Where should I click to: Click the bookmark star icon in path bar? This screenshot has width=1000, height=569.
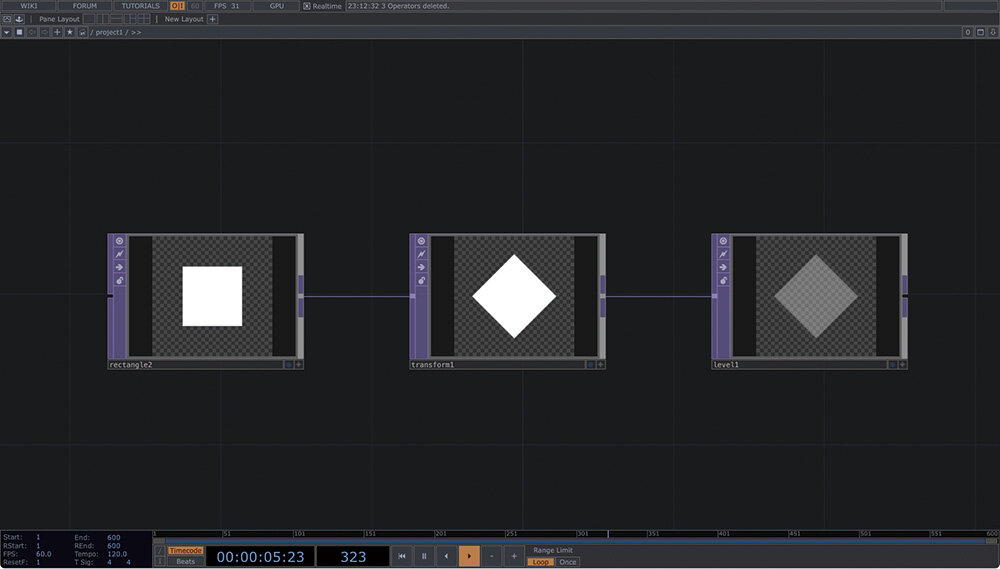coord(69,32)
